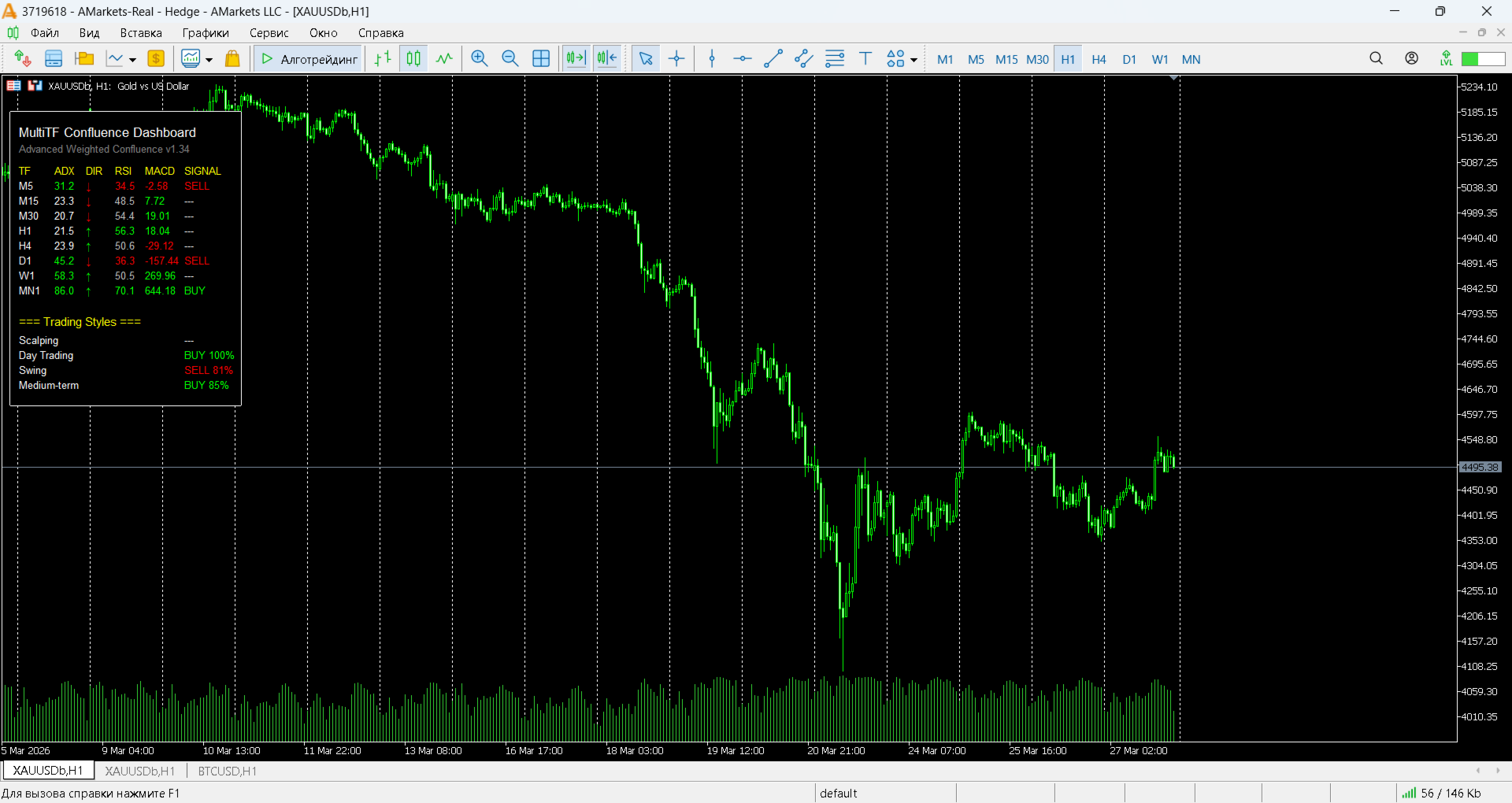The width and height of the screenshot is (1512, 803).
Task: Switch chart to candlestick mode
Action: (413, 59)
